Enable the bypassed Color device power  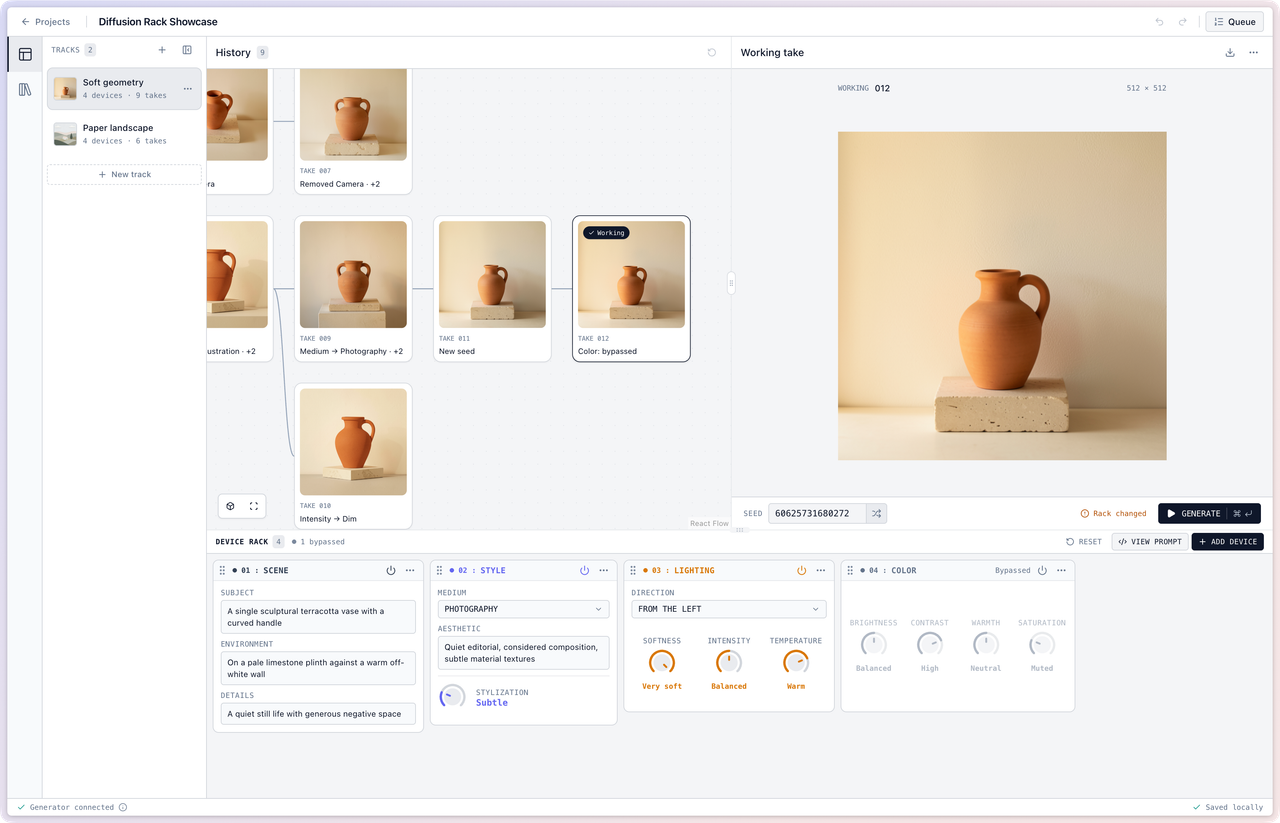1042,570
